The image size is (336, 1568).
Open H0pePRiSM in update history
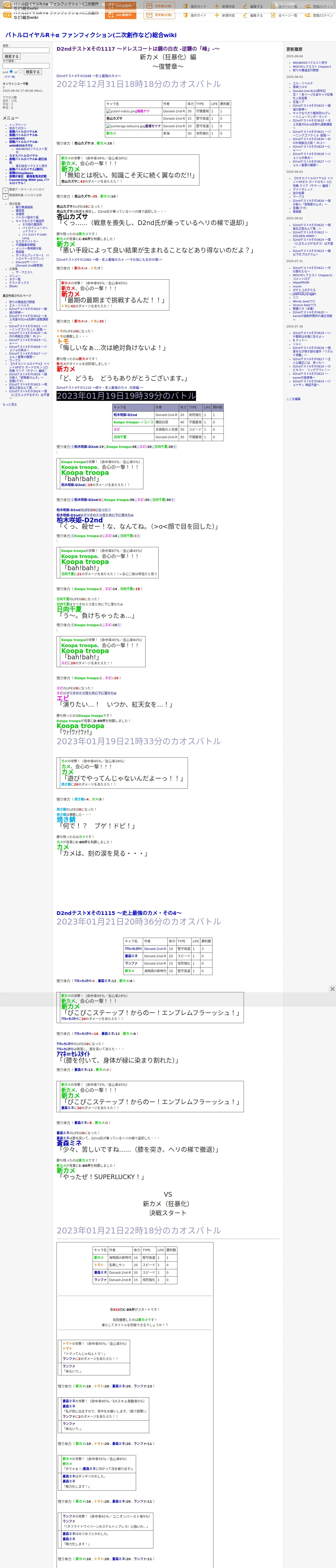point(301,283)
